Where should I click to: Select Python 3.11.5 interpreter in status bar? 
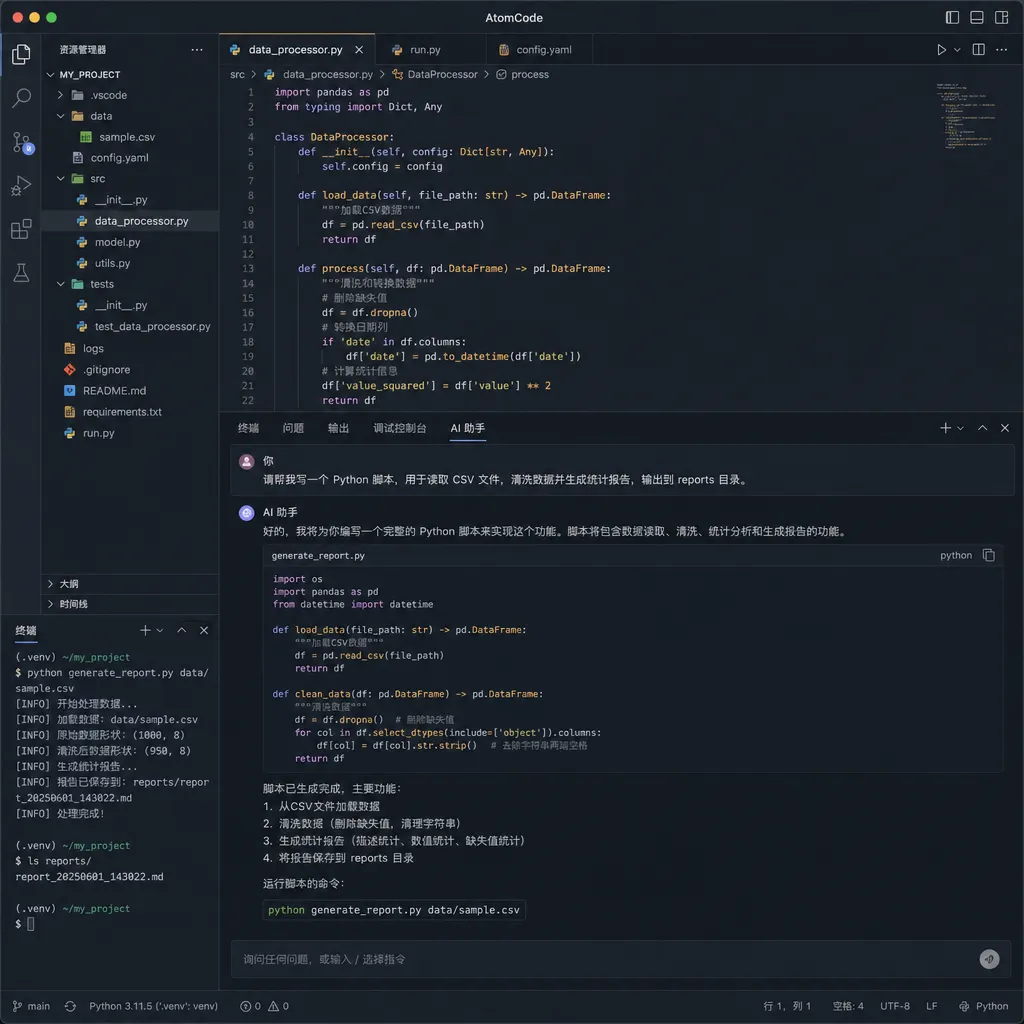point(153,1006)
